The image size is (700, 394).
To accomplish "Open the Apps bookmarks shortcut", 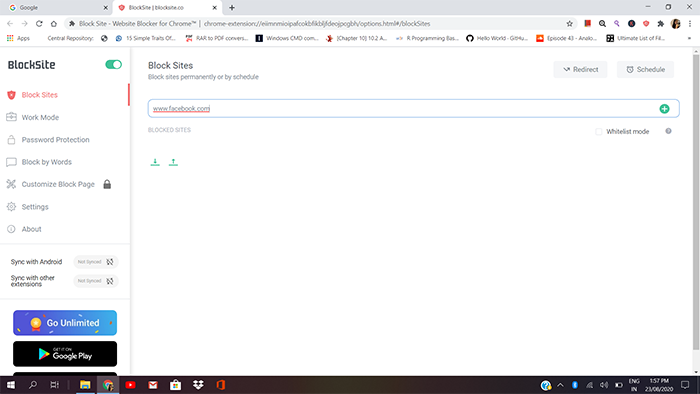I will (x=18, y=38).
